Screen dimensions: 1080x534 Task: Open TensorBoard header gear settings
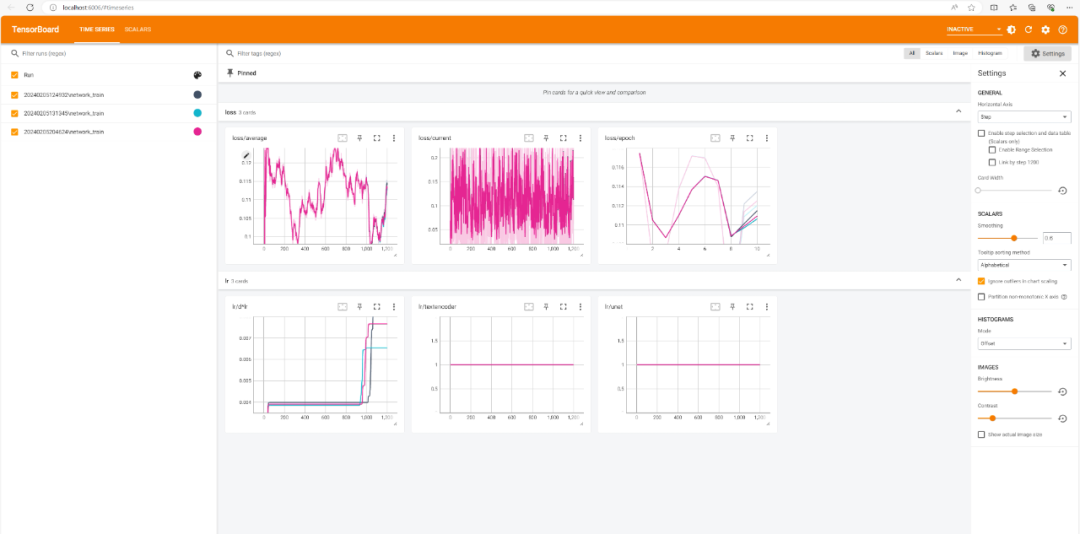tap(1046, 30)
